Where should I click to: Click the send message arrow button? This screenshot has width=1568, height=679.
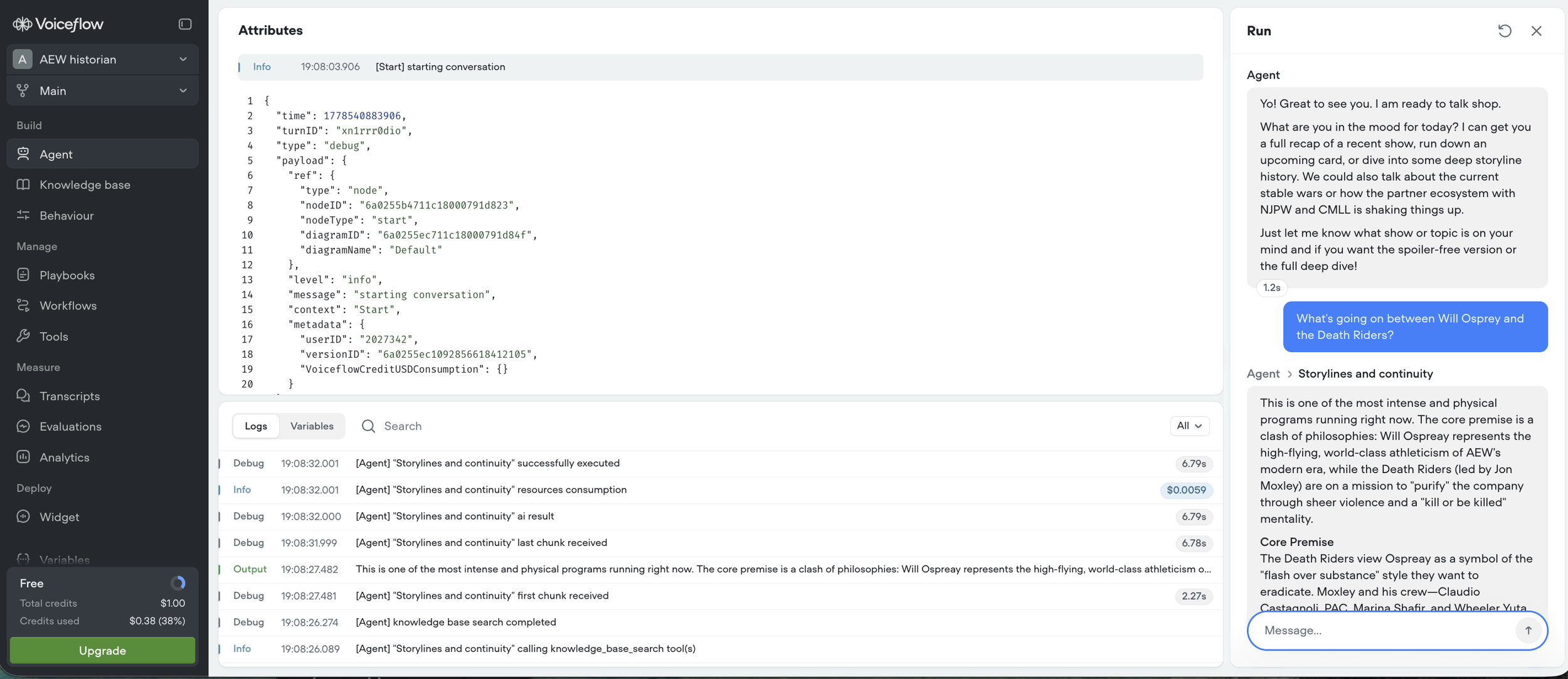pyautogui.click(x=1528, y=630)
